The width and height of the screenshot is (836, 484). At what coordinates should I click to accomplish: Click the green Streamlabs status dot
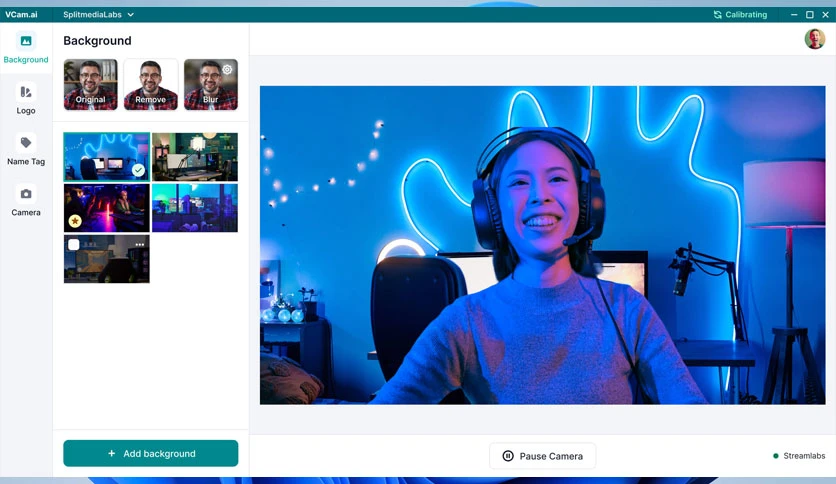[776, 456]
